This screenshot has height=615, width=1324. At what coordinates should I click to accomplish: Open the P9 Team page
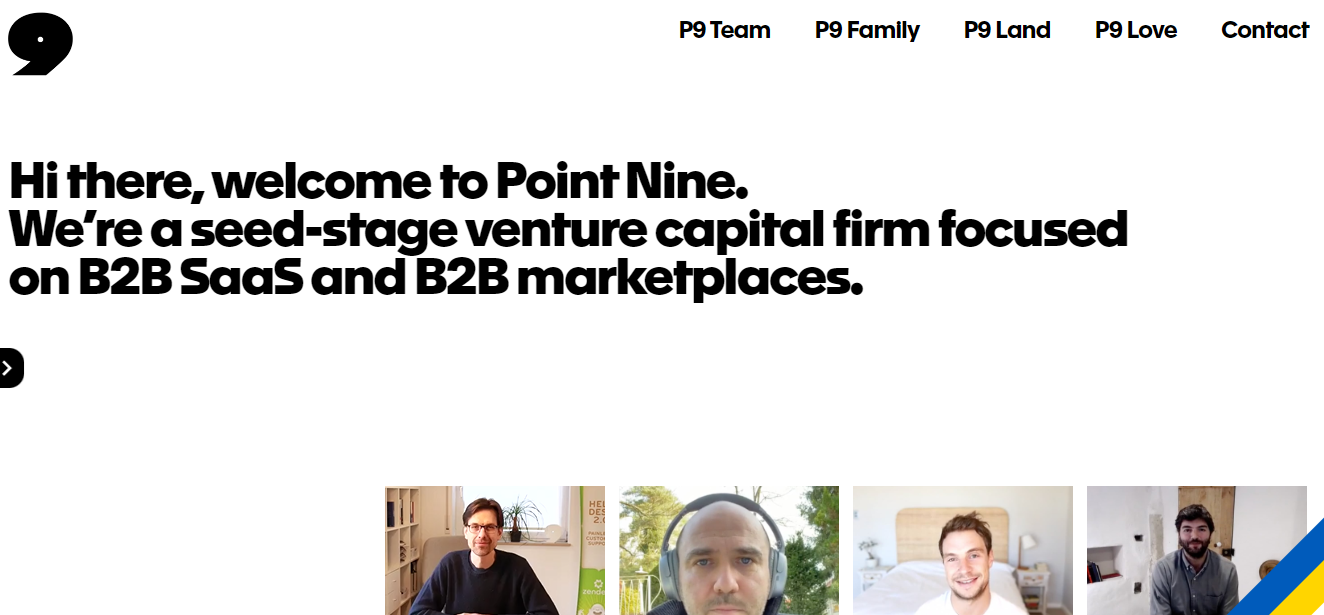coord(724,30)
